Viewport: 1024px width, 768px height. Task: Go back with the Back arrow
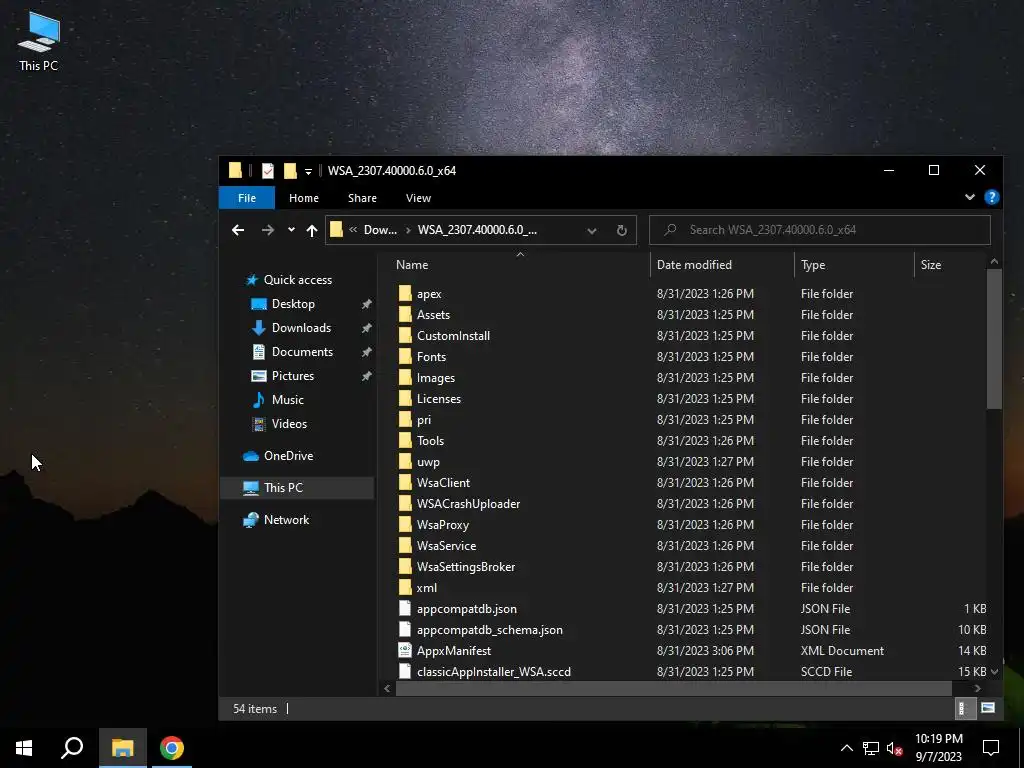click(238, 230)
